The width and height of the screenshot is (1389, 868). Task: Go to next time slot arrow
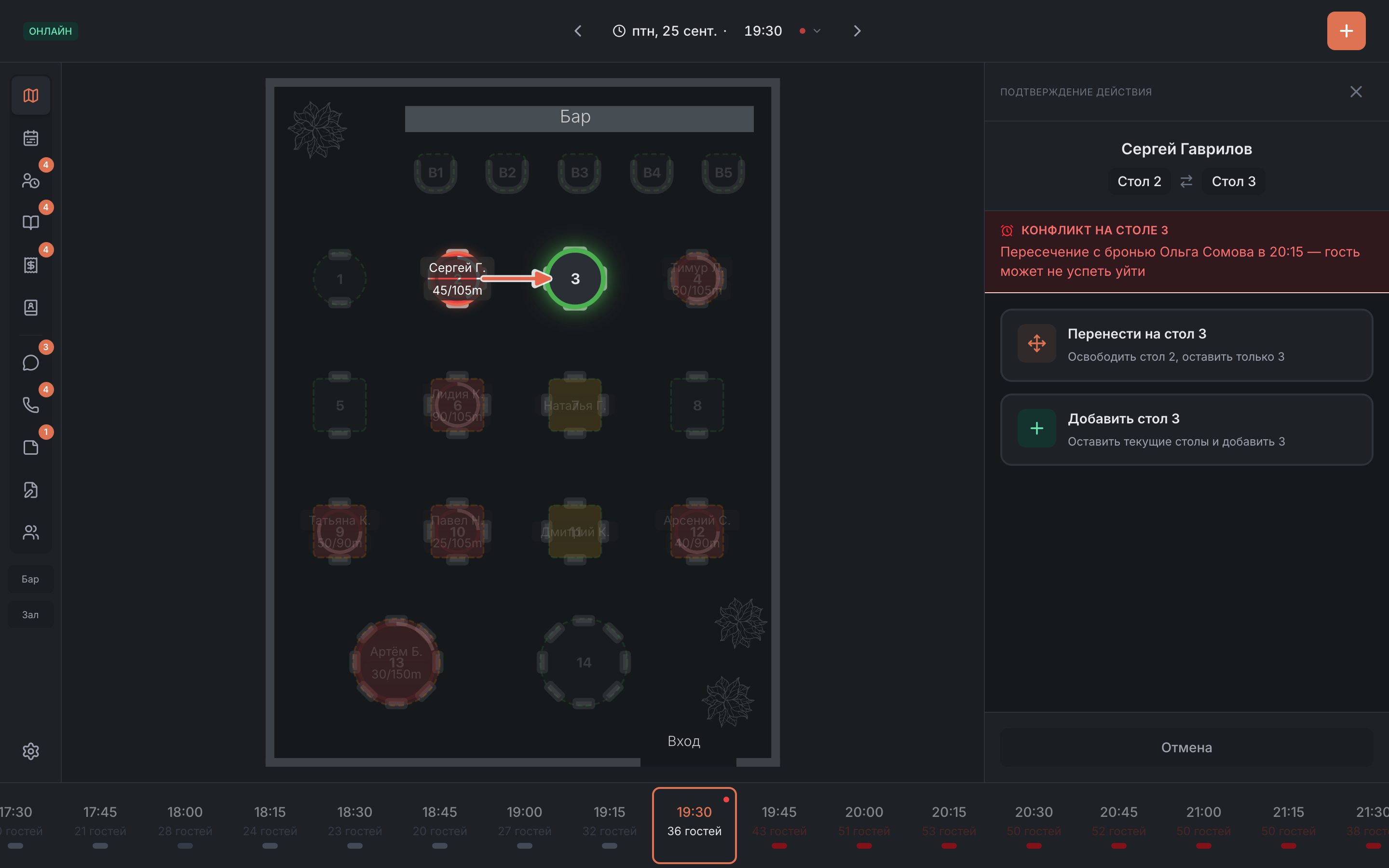click(857, 31)
